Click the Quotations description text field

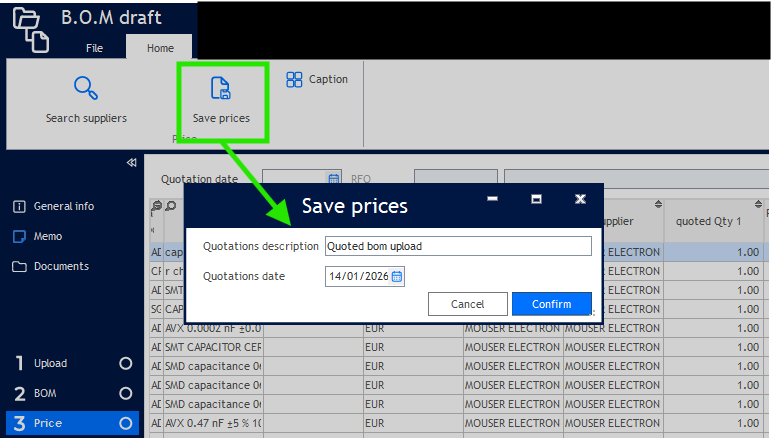click(x=458, y=246)
